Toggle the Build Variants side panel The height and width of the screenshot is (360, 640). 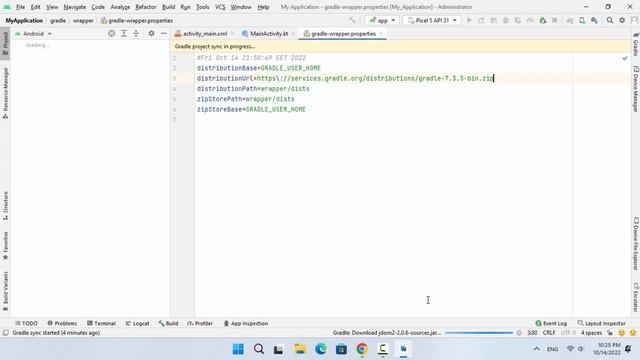(x=5, y=291)
